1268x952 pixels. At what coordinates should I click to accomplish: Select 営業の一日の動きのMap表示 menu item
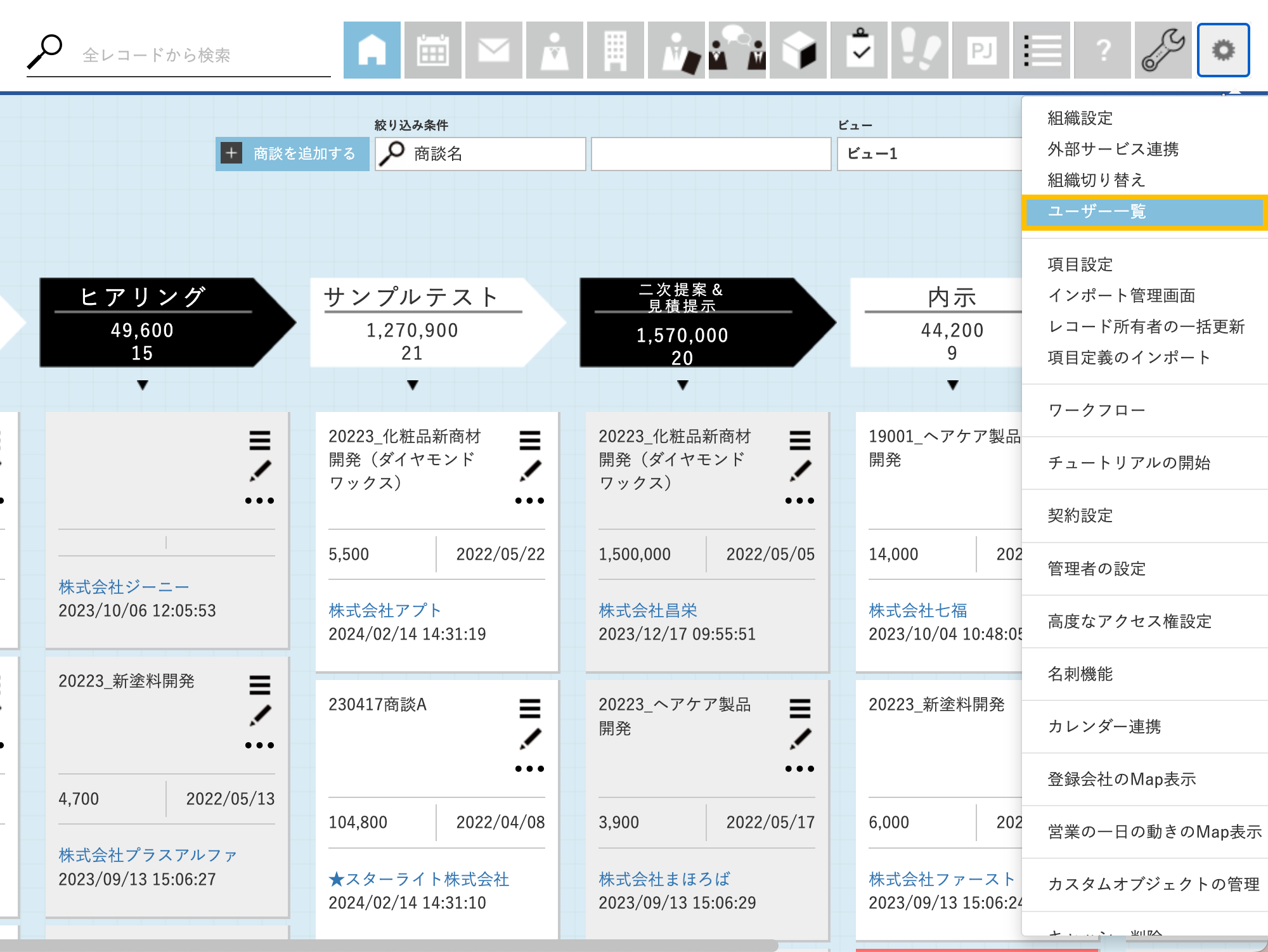click(x=1155, y=832)
